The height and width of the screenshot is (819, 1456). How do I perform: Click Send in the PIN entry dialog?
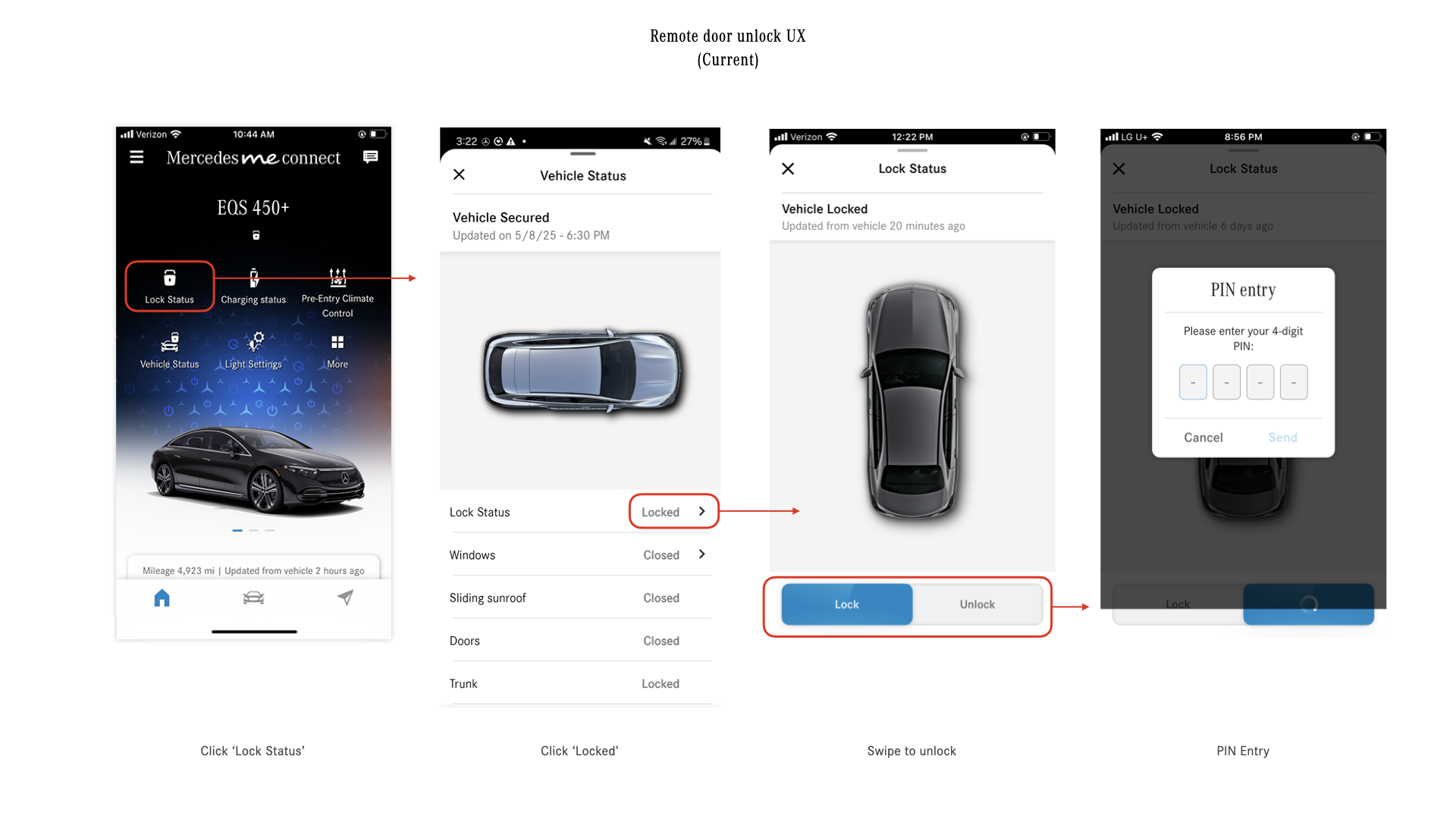pyautogui.click(x=1282, y=438)
